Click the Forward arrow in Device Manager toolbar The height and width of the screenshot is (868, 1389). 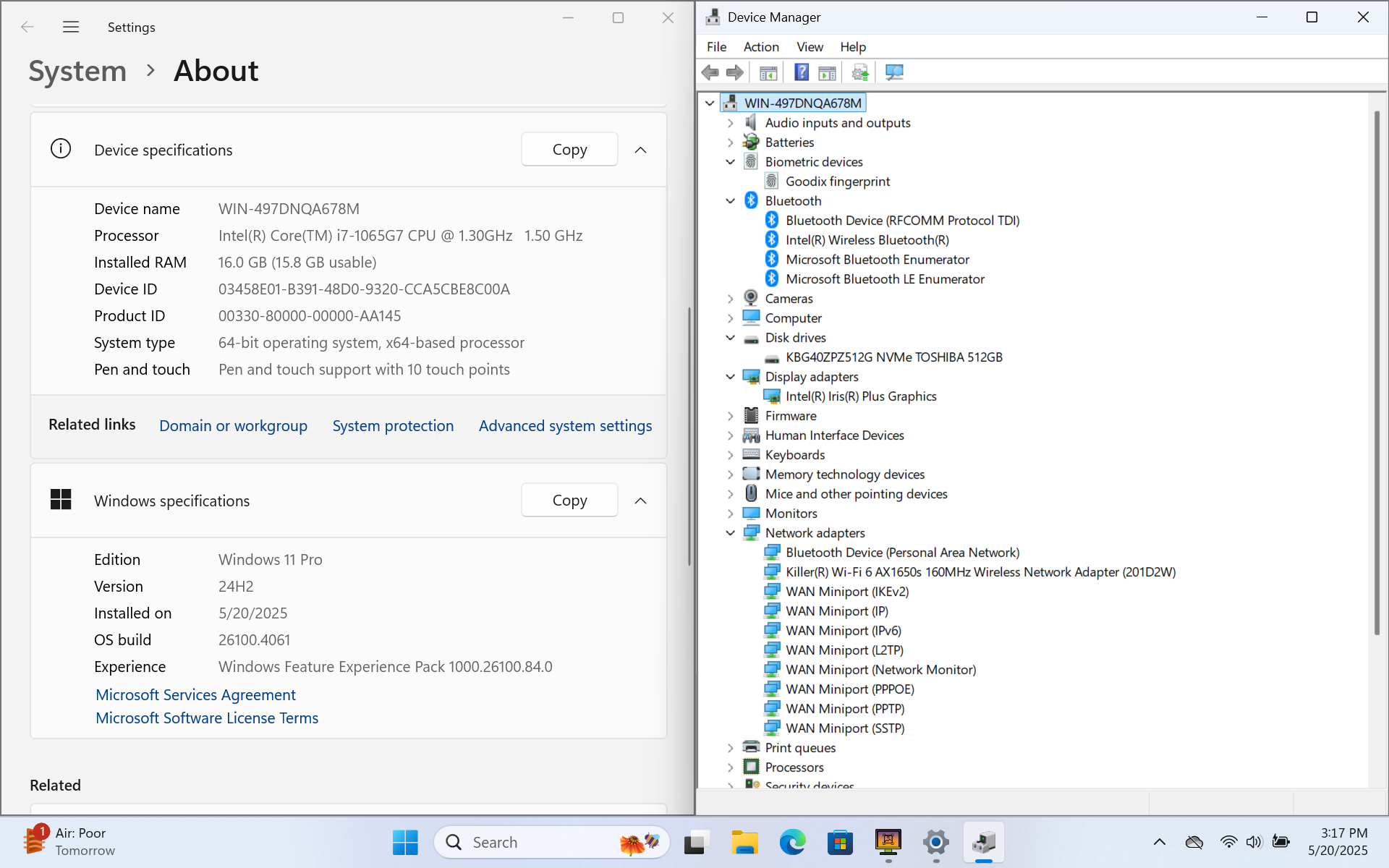(735, 72)
